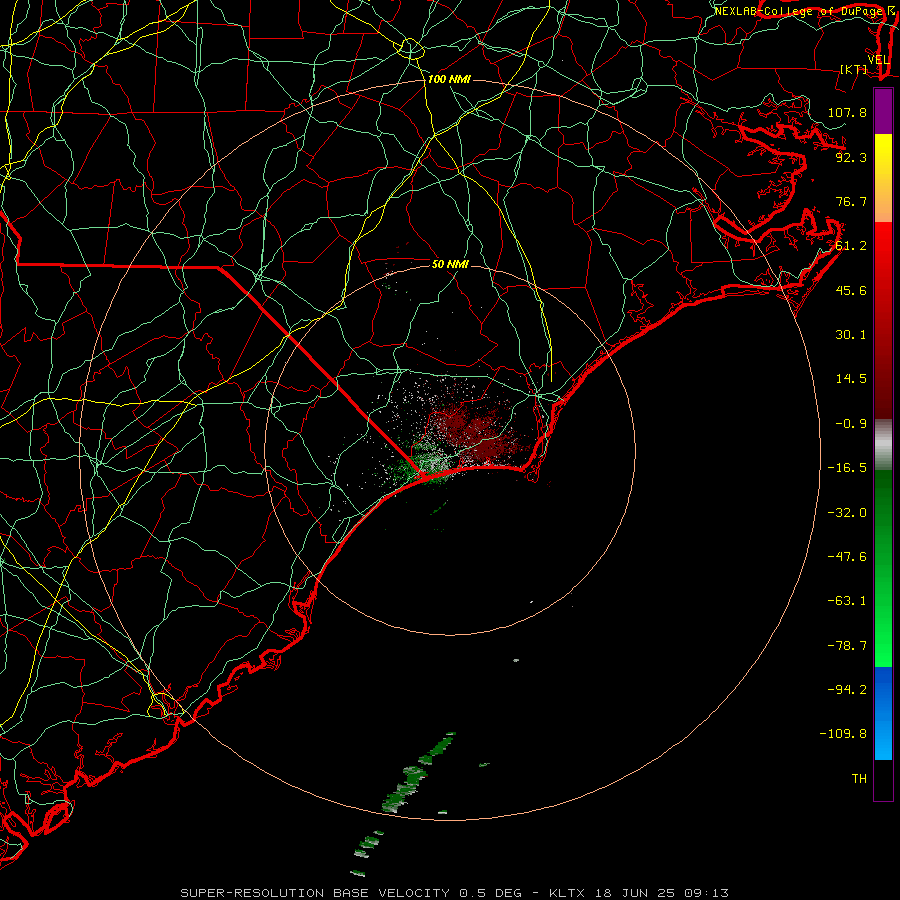900x900 pixels.
Task: Select the -109.8 legend value
Action: [x=843, y=734]
